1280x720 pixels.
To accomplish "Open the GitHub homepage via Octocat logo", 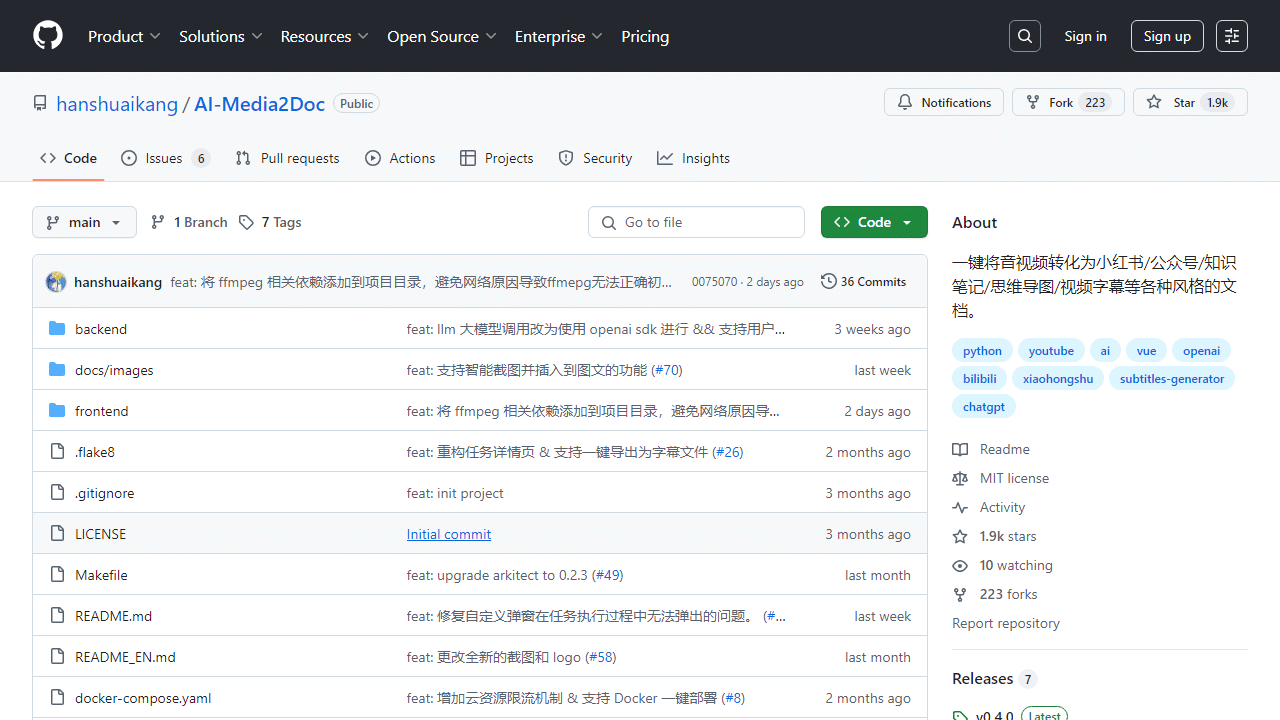I will point(48,36).
